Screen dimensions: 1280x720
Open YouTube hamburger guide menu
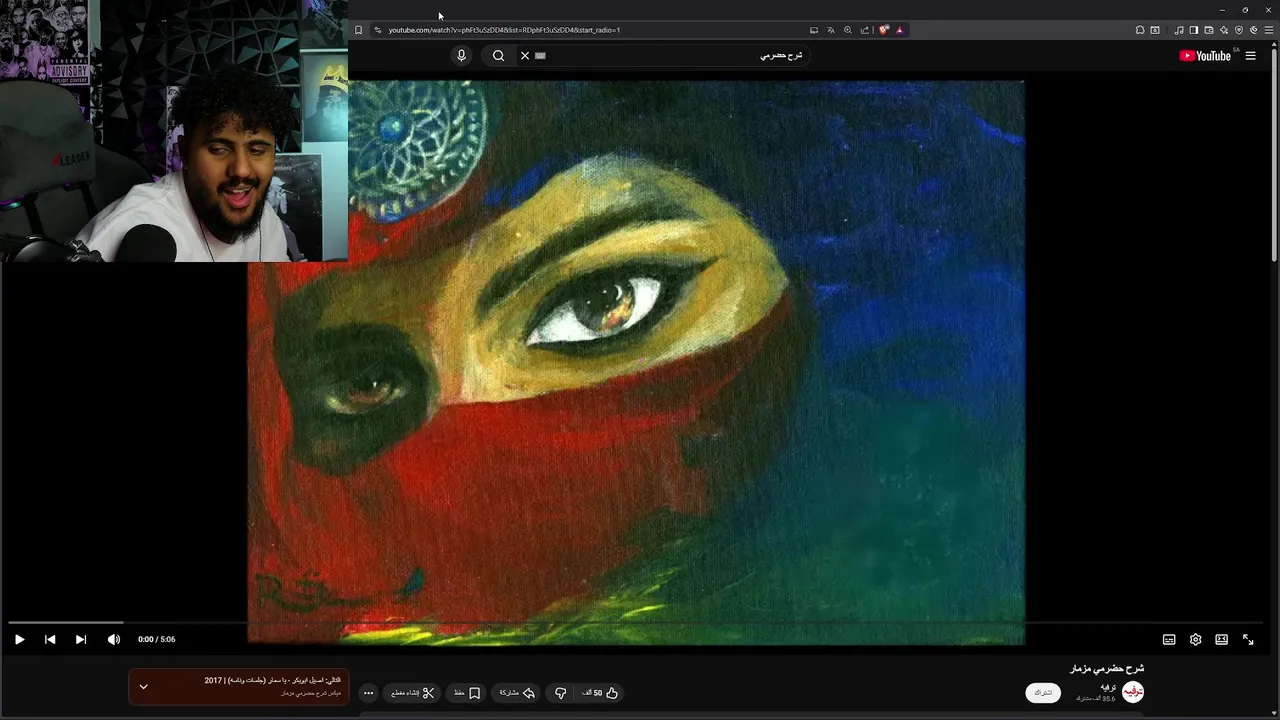coord(1250,55)
